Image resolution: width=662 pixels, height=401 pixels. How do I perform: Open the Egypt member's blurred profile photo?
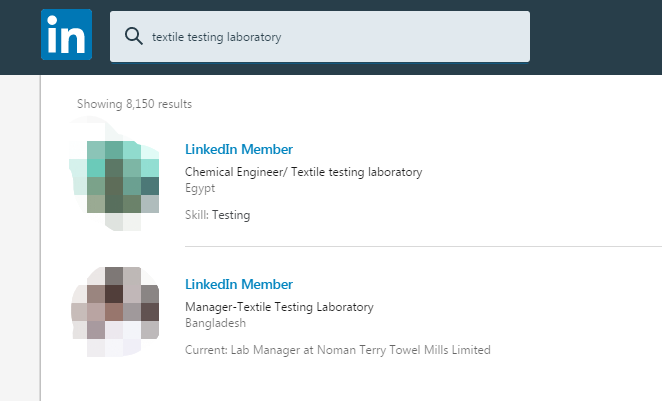(113, 176)
